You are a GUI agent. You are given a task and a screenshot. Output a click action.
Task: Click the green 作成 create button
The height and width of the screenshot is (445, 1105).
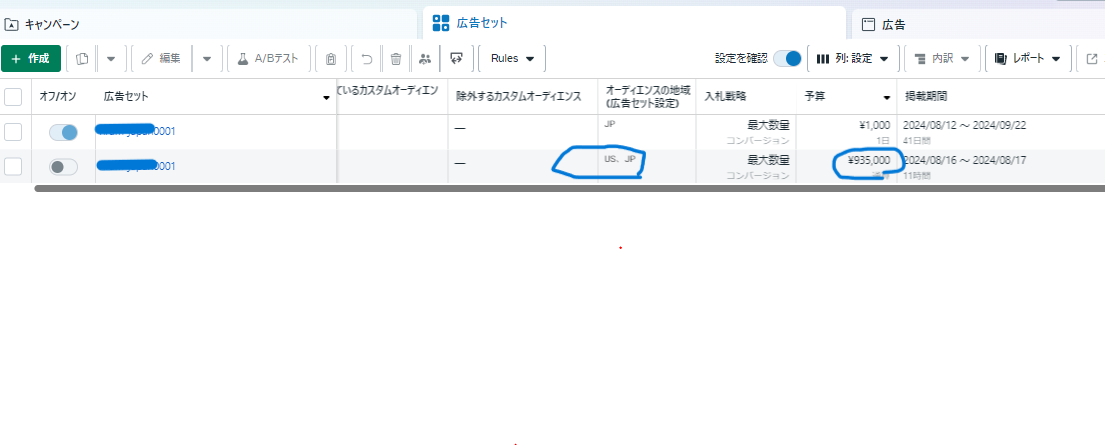coord(31,59)
